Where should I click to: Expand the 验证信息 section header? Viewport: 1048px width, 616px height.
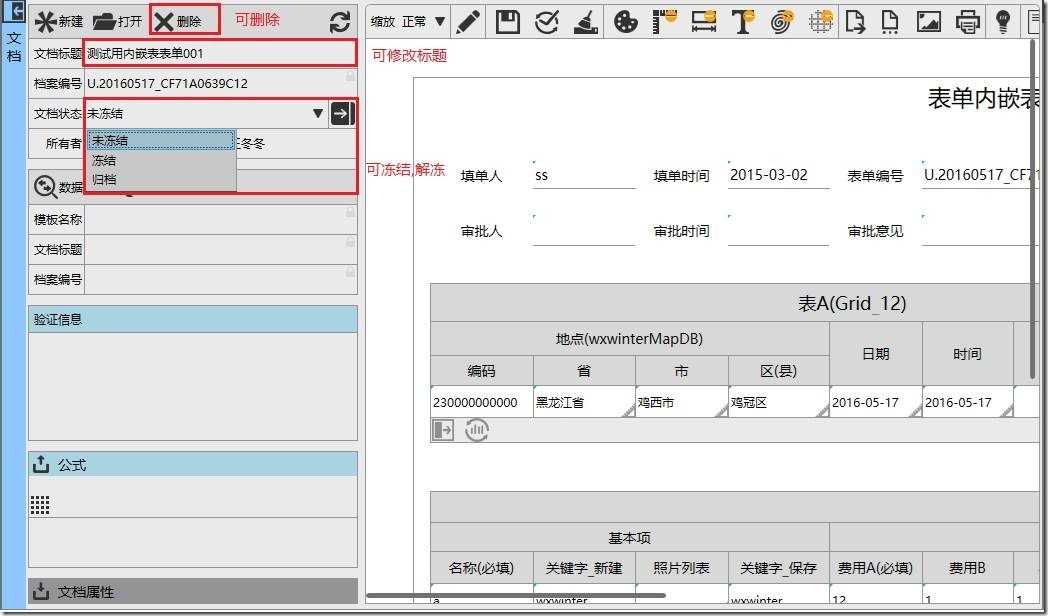tap(192, 319)
